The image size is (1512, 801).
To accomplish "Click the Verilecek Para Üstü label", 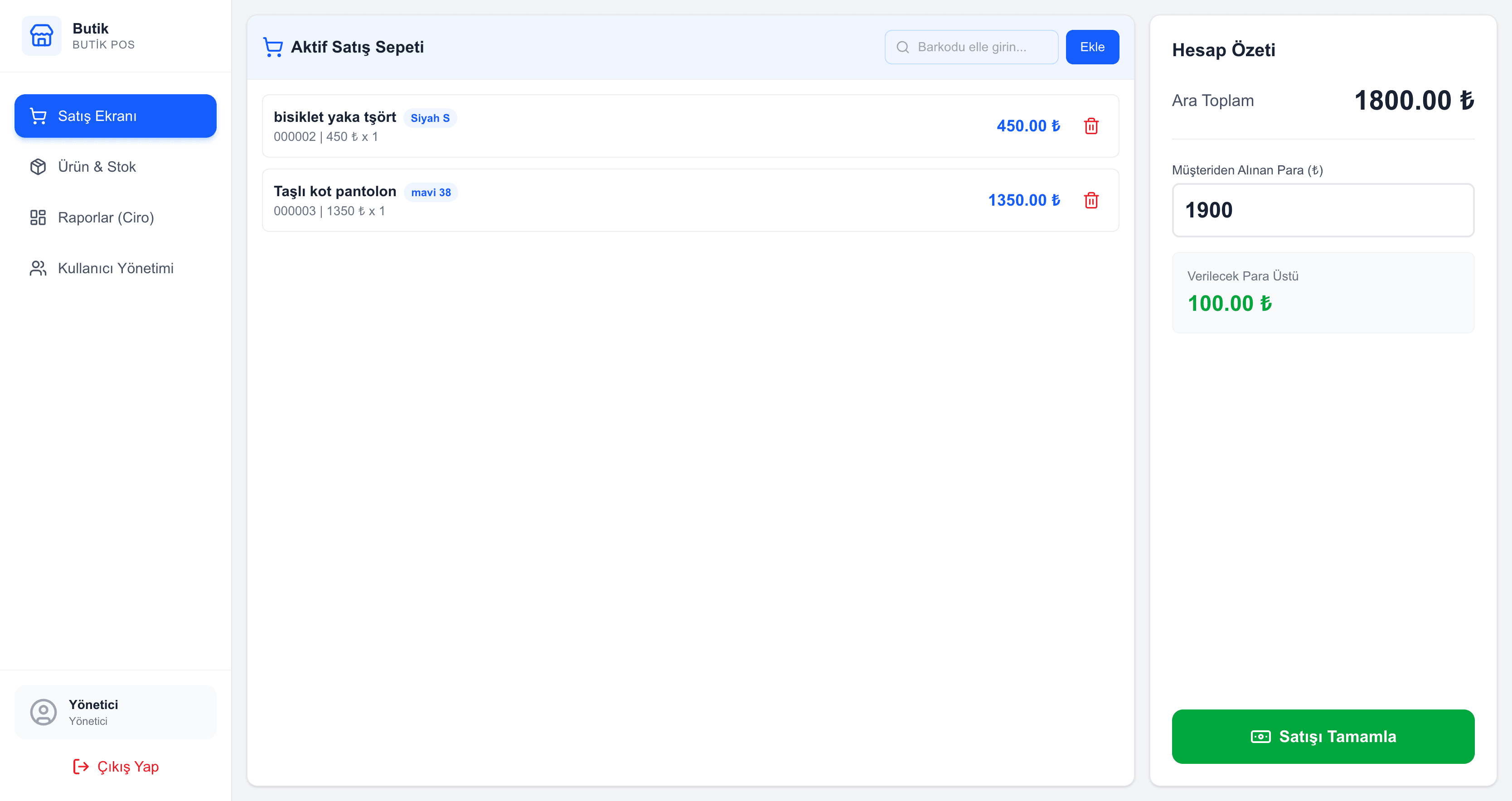I will [1243, 276].
